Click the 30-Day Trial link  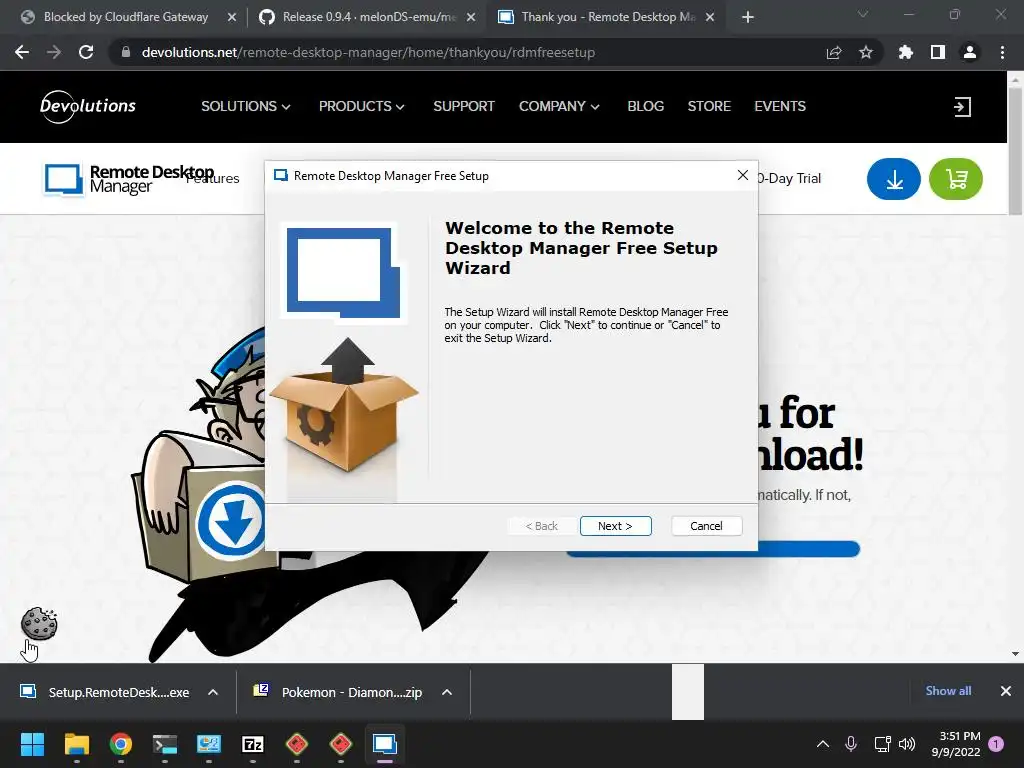point(789,178)
